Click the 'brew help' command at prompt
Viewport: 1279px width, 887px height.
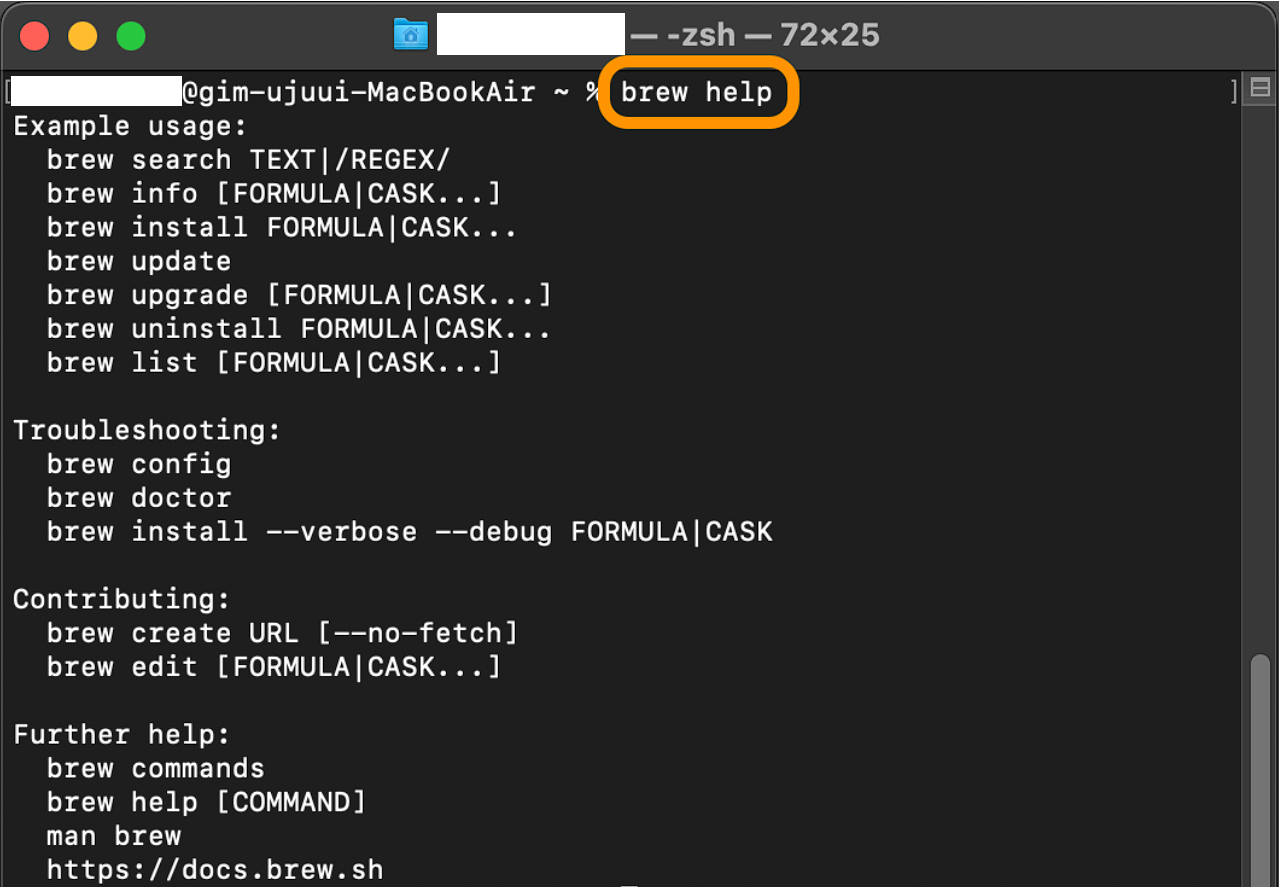click(697, 92)
